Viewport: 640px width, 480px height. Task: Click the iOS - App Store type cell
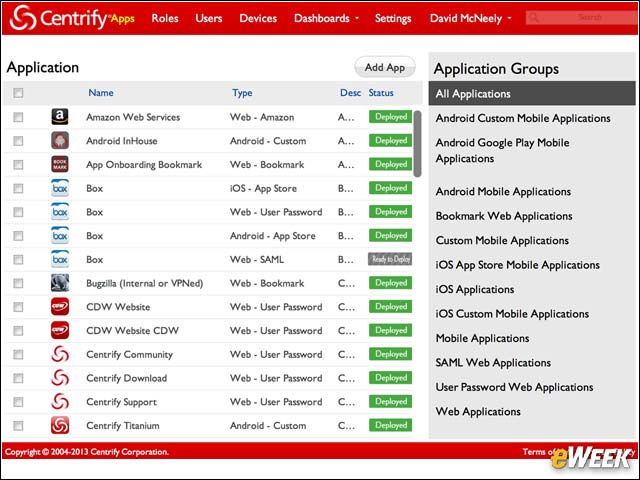tap(263, 189)
